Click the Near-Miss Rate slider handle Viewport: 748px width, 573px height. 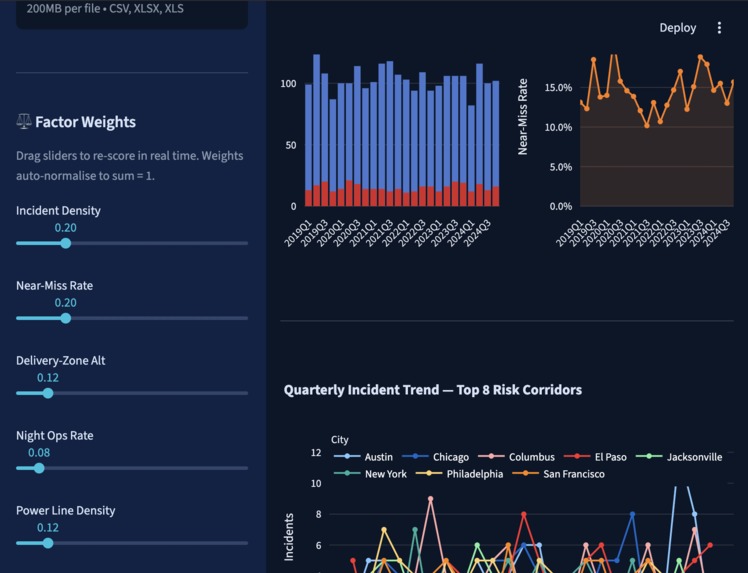(66, 318)
